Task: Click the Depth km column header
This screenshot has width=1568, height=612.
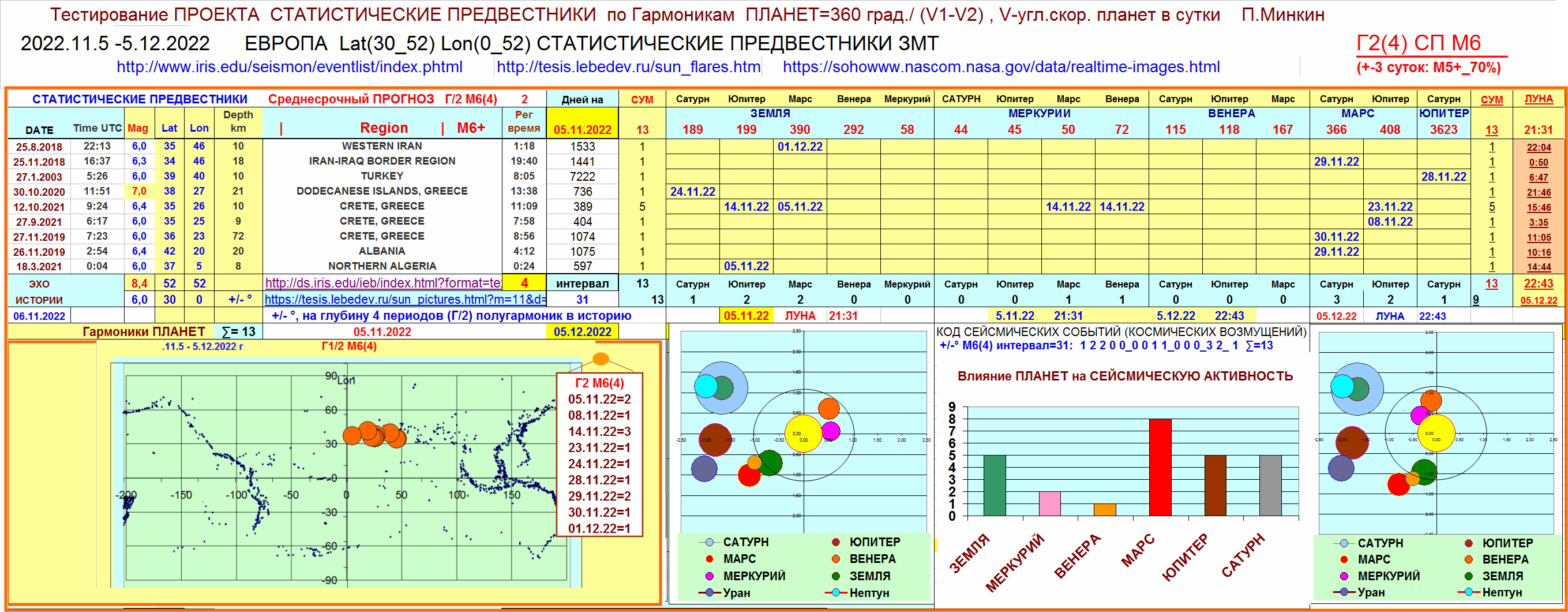Action: [238, 121]
